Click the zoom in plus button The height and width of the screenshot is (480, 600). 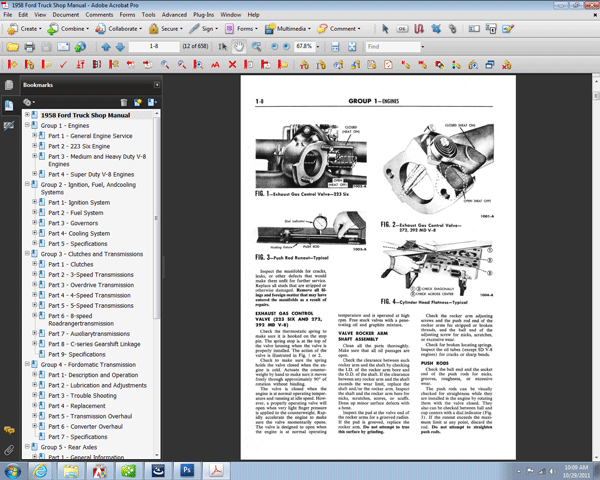(286, 47)
